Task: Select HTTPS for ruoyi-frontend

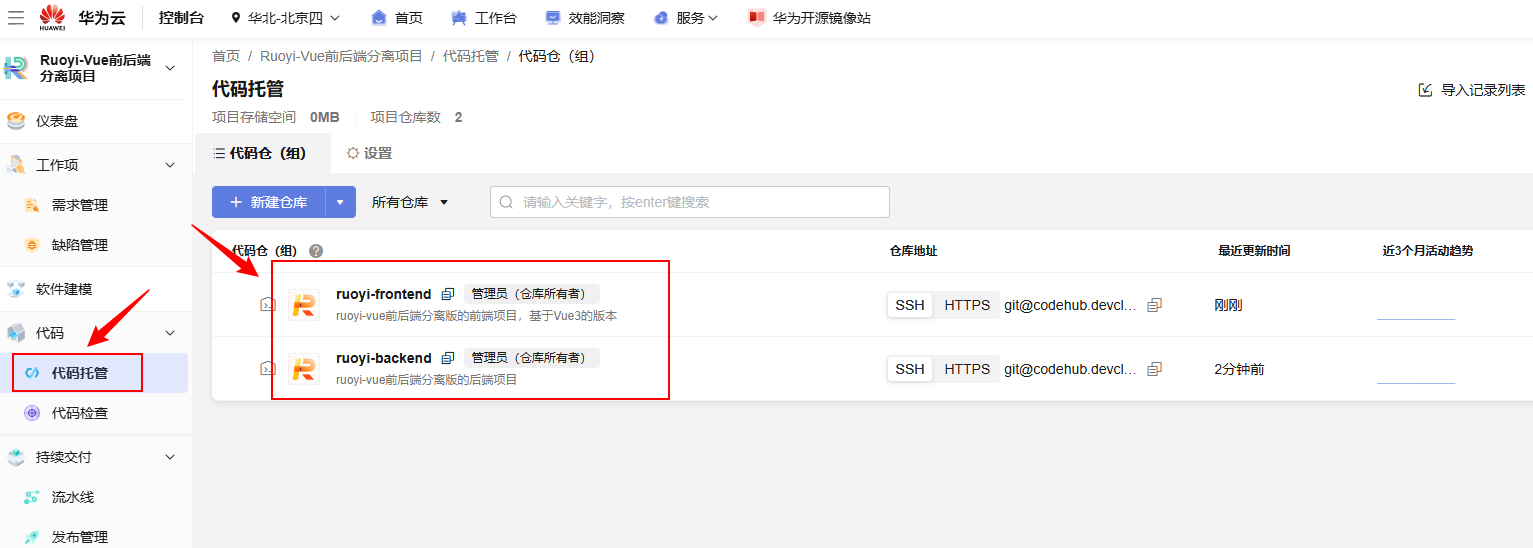Action: pyautogui.click(x=967, y=305)
